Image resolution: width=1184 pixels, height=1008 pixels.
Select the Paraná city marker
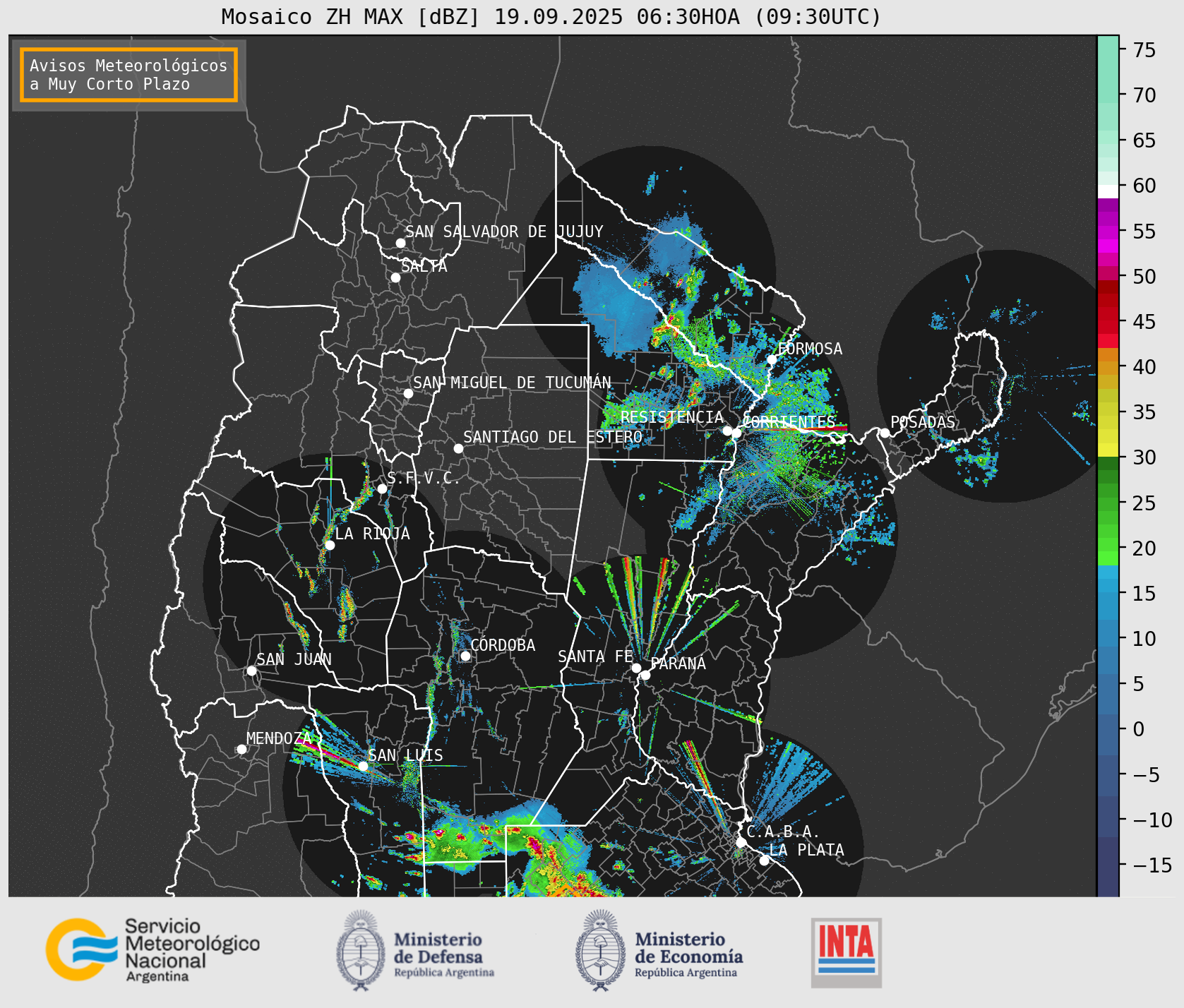point(645,675)
